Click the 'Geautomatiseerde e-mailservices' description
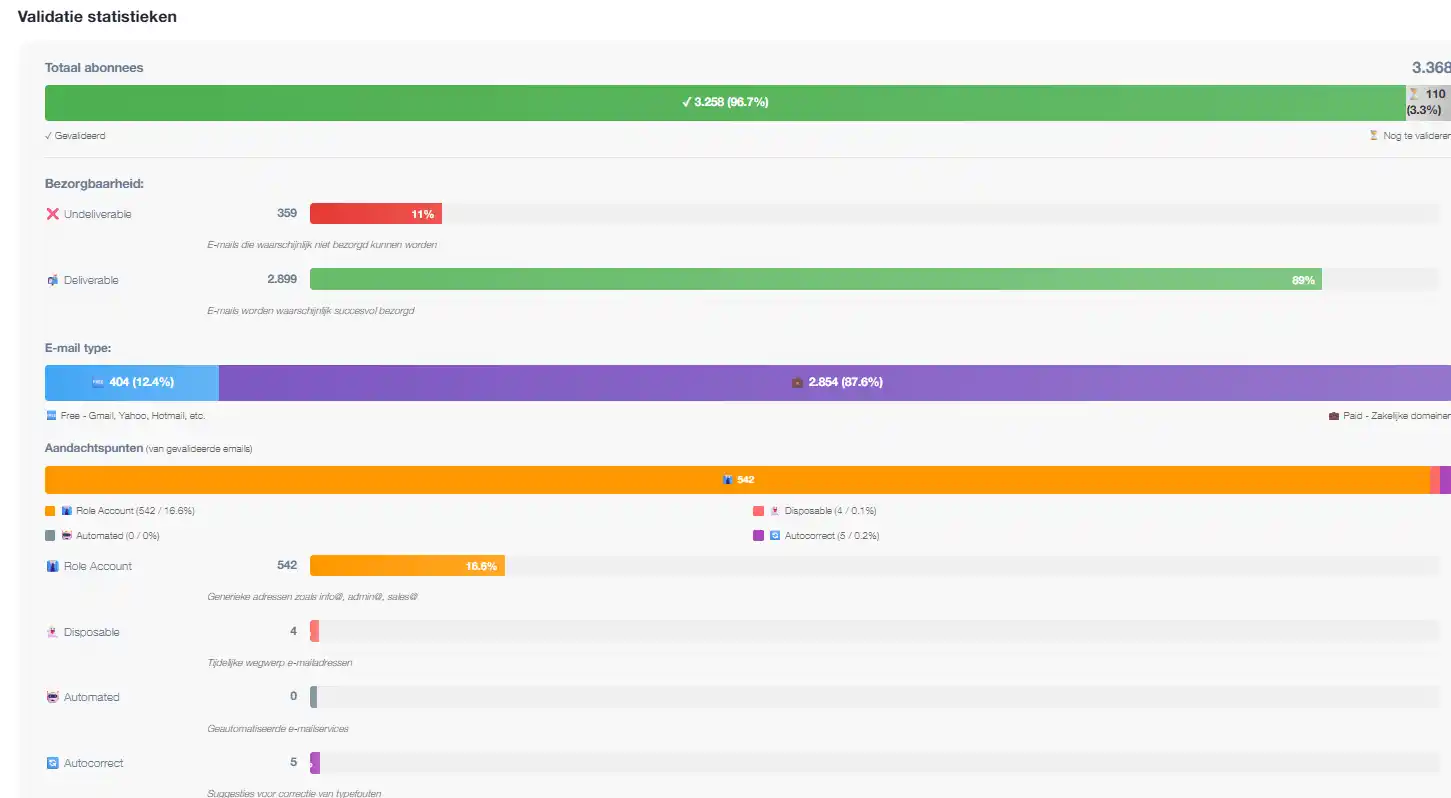1451x798 pixels. [x=278, y=729]
